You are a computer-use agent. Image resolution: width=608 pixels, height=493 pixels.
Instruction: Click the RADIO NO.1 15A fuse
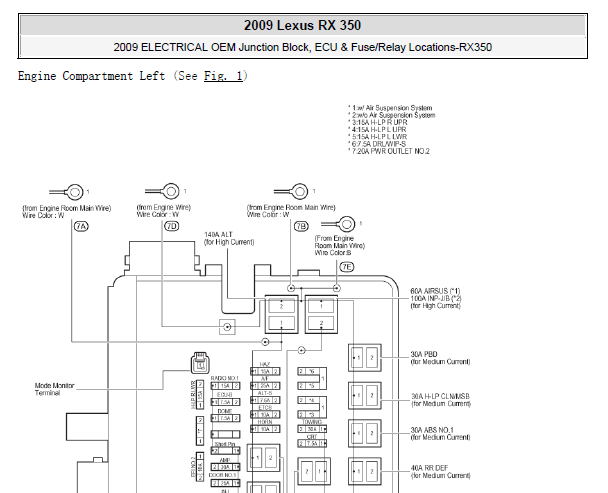(x=225, y=386)
